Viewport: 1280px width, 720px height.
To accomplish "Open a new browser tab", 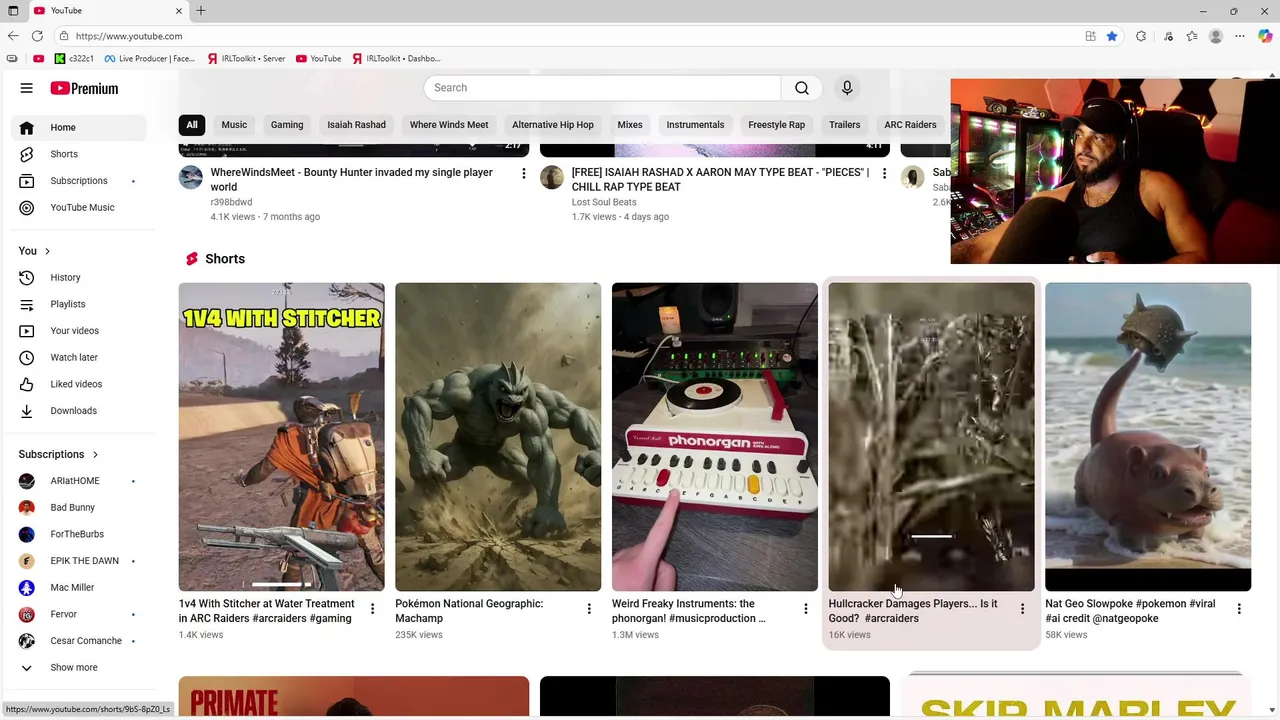I will pyautogui.click(x=201, y=11).
